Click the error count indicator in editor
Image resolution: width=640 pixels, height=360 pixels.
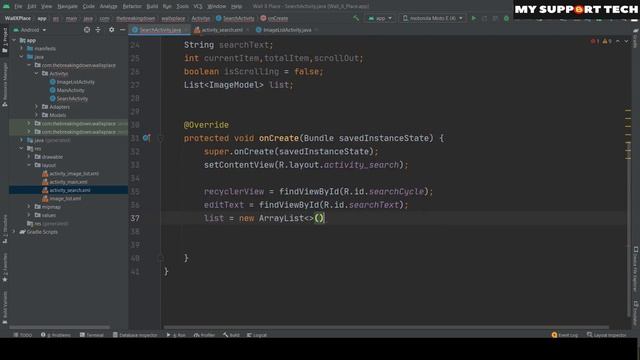(595, 41)
